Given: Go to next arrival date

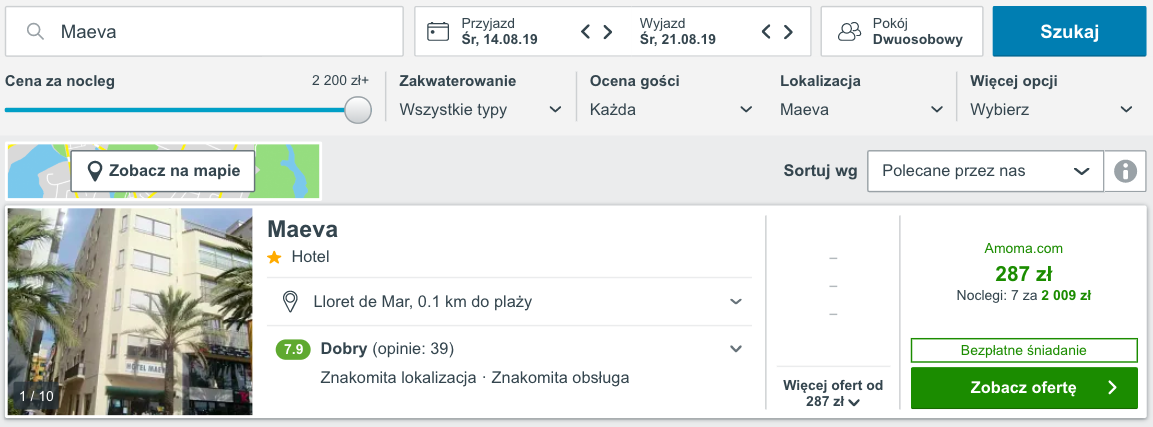Looking at the screenshot, I should [607, 32].
